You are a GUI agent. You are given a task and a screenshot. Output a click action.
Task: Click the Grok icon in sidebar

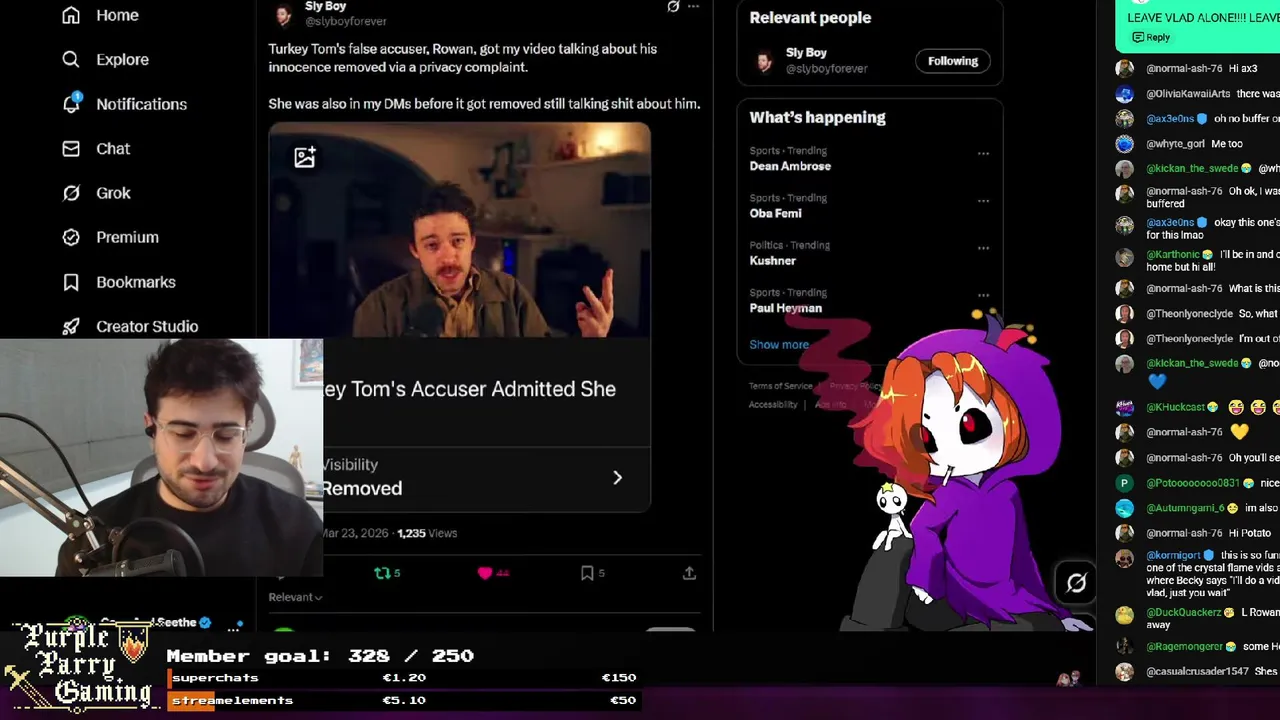[71, 193]
